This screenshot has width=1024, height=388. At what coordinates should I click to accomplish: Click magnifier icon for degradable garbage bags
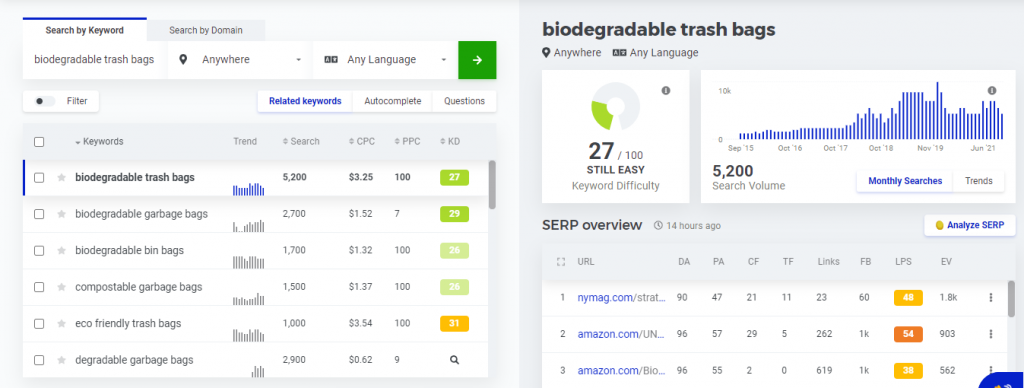tap(455, 360)
